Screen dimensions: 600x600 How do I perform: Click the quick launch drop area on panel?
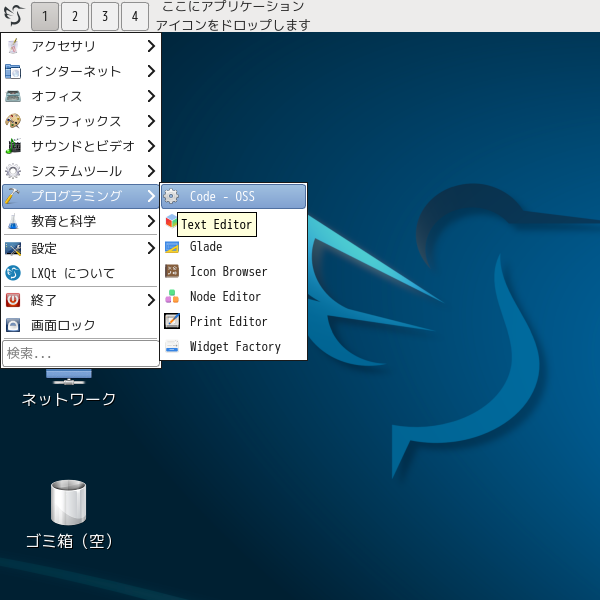[x=233, y=16]
